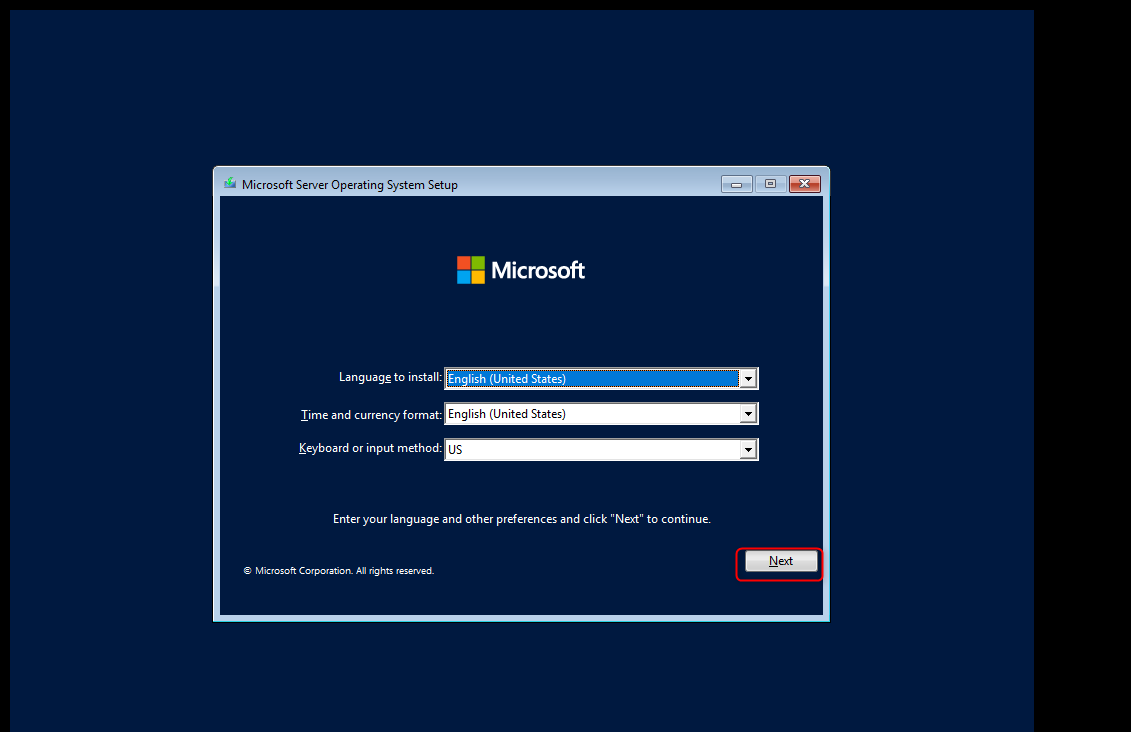Close the Microsoft Server Operating System Setup window
Viewport: 1131px width, 732px height.
(x=805, y=185)
